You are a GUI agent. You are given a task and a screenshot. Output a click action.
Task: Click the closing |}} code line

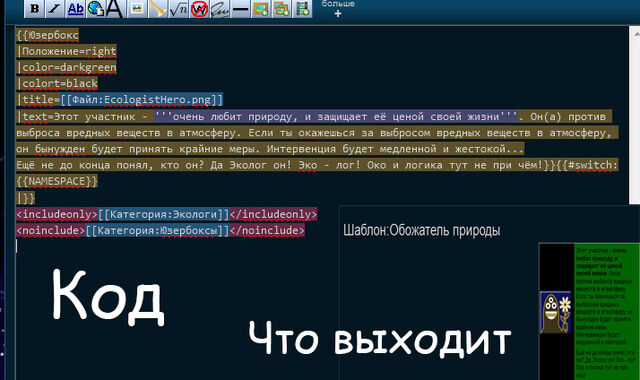26,198
